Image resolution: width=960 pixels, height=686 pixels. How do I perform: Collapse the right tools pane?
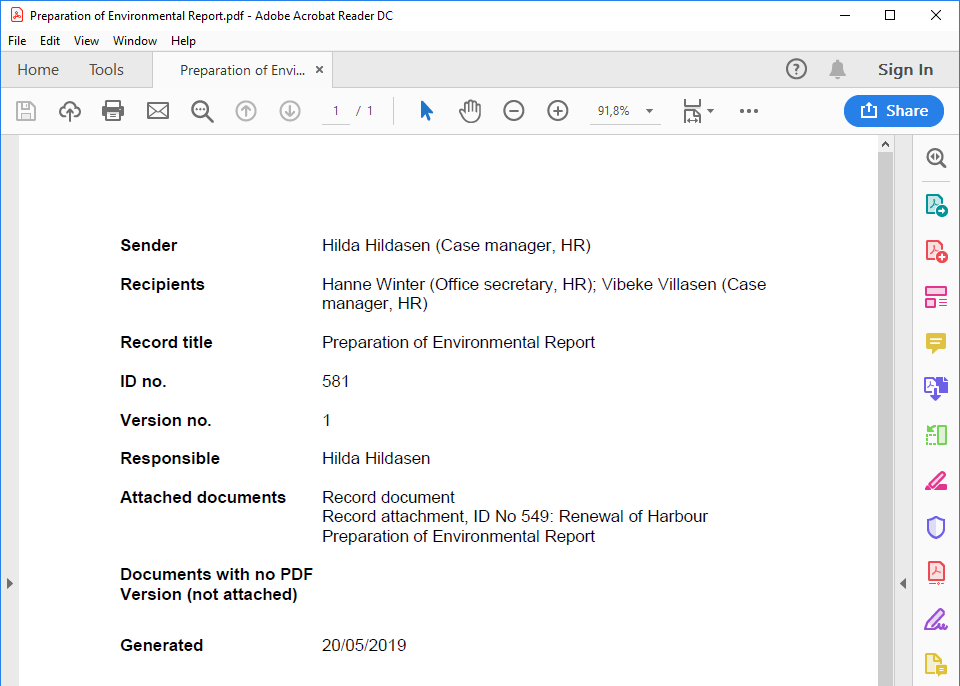coord(903,583)
